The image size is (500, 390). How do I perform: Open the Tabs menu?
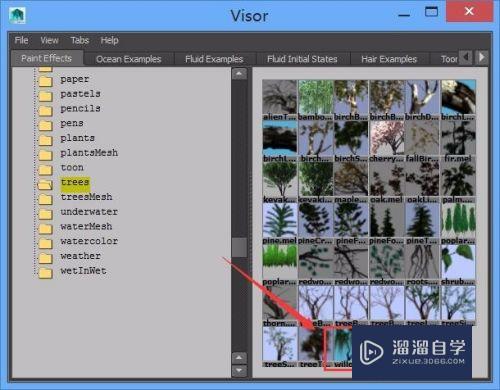(80, 41)
